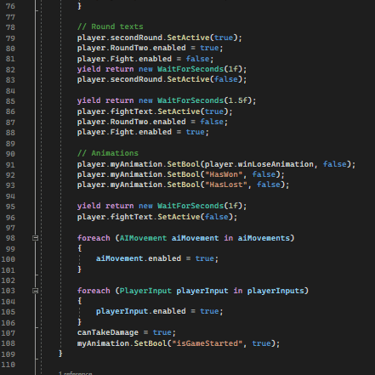Image resolution: width=375 pixels, height=375 pixels.
Task: Click WaitForSeconds(1.5f) on line 85
Action: 206,101
